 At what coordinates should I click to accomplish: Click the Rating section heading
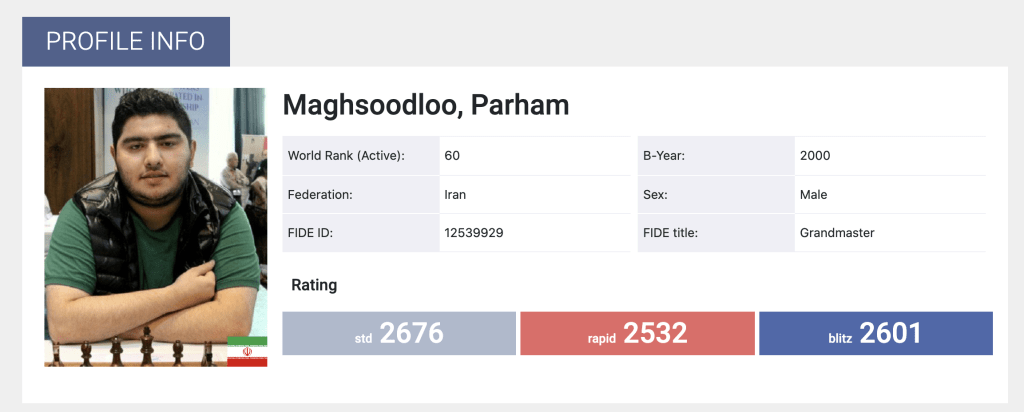314,285
